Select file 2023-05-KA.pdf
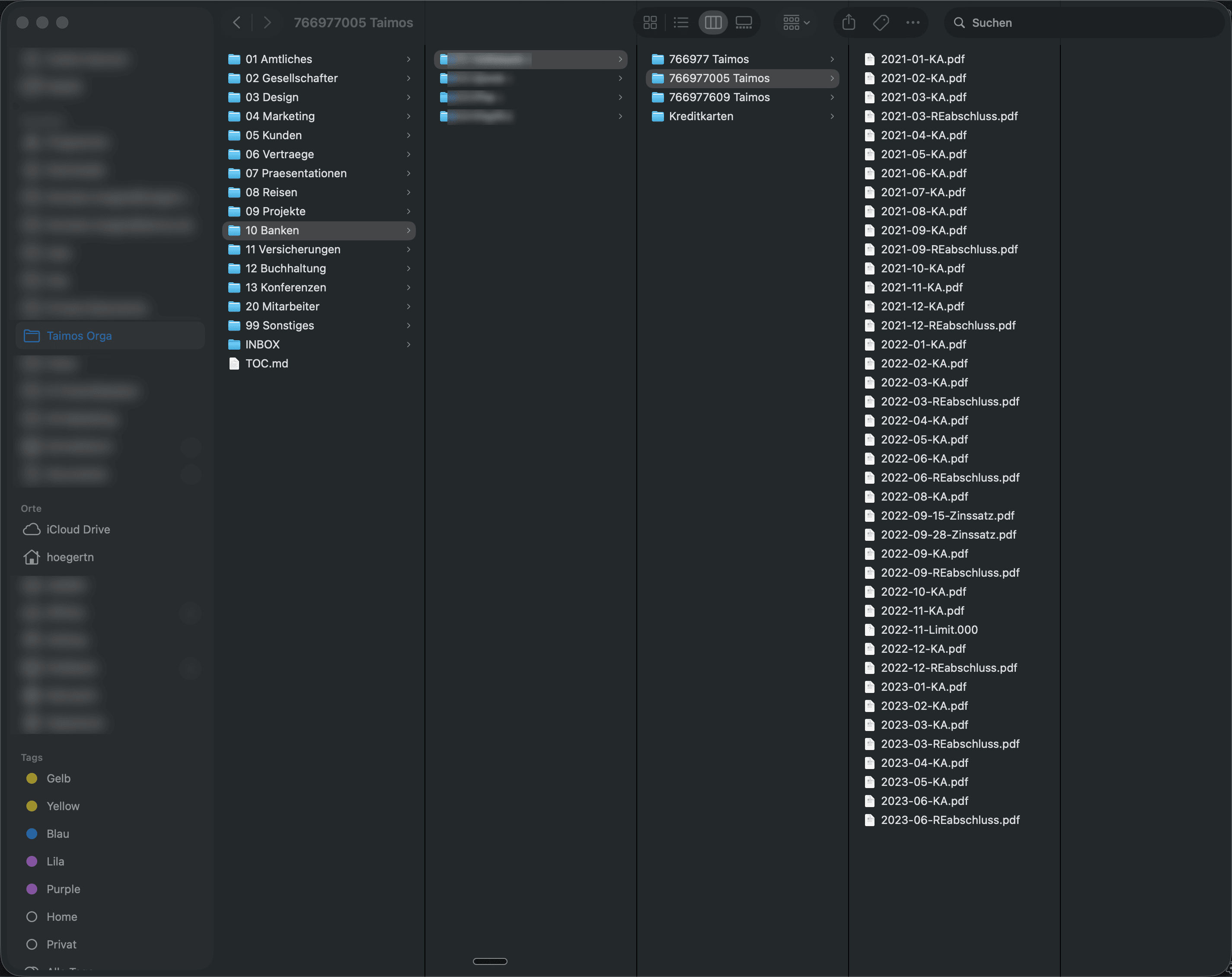 [x=954, y=782]
